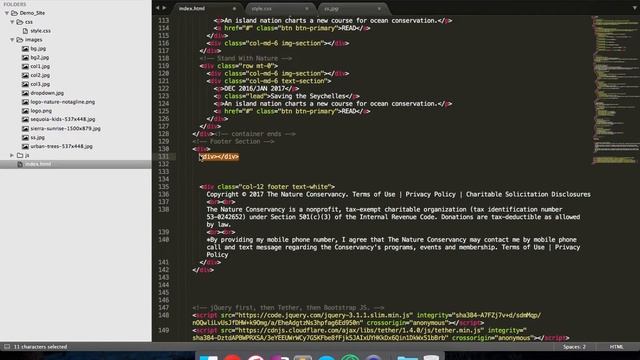
Task: Click the selected <div></div> on line 131
Action: click(x=219, y=157)
